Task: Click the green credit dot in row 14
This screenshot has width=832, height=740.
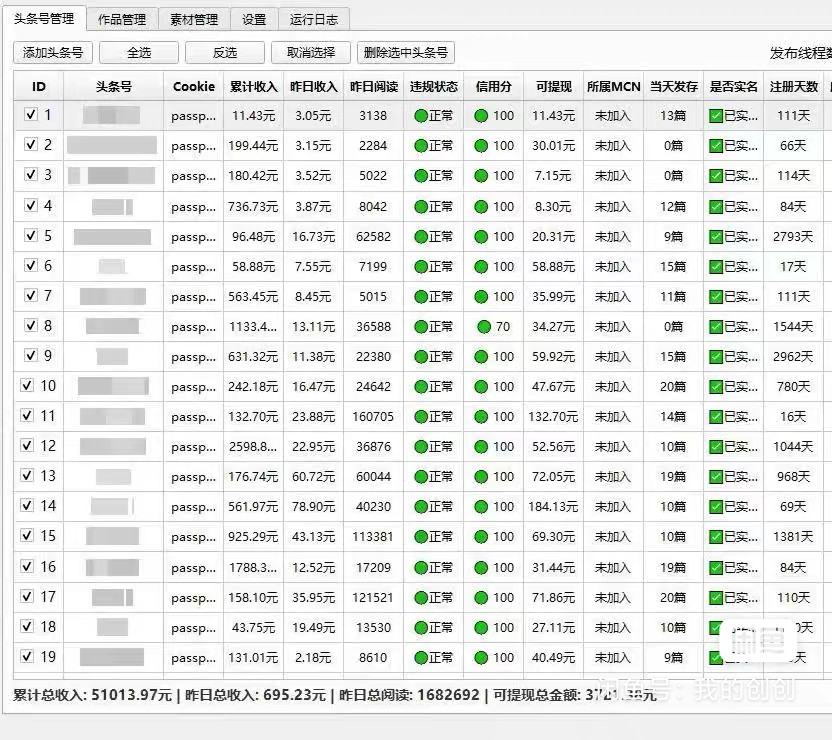Action: pos(481,507)
